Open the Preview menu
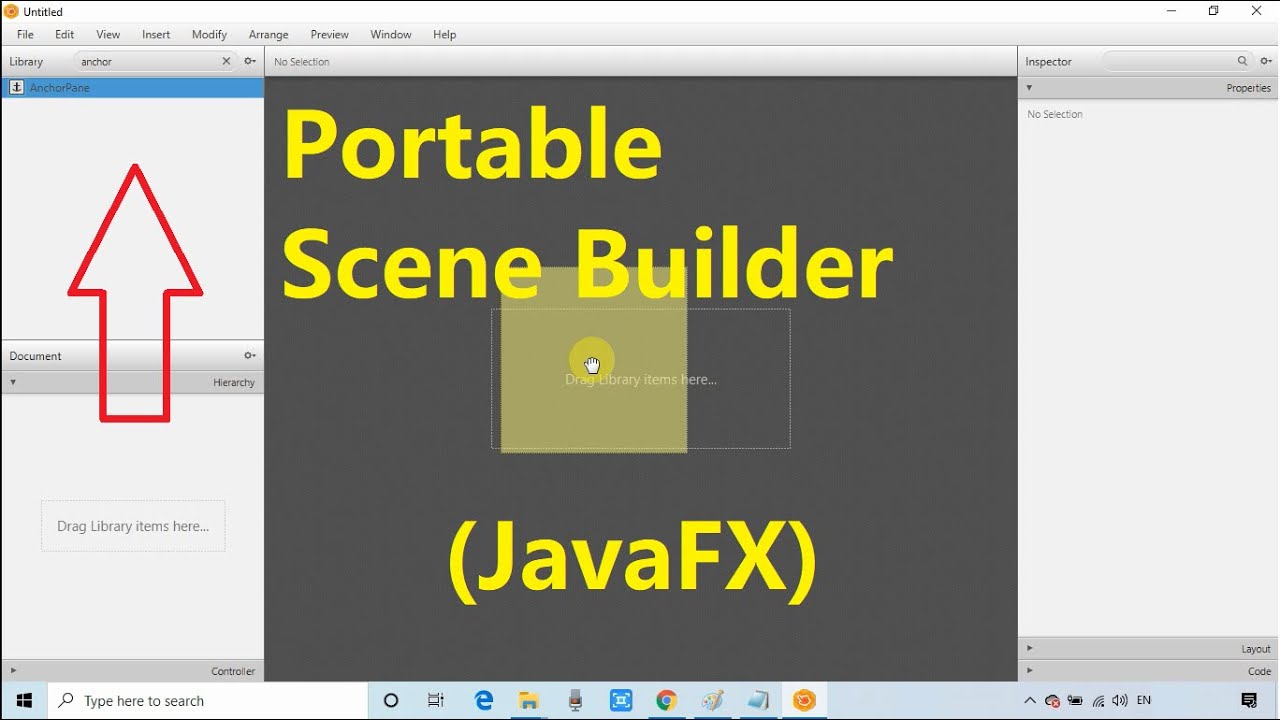 click(x=330, y=34)
